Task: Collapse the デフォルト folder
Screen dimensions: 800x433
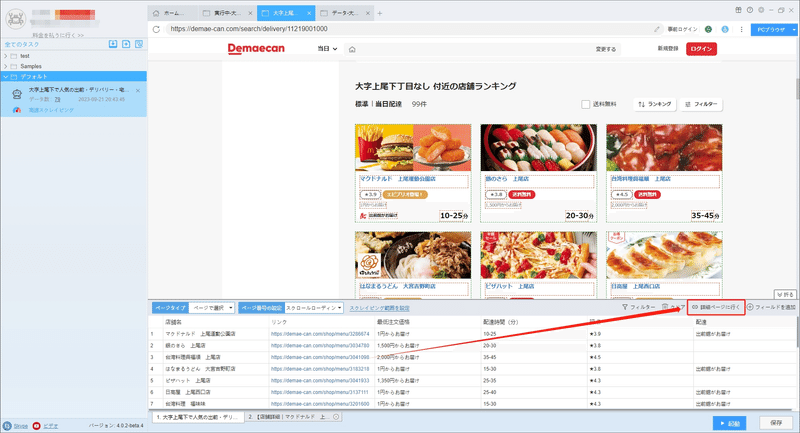Action: coord(6,77)
